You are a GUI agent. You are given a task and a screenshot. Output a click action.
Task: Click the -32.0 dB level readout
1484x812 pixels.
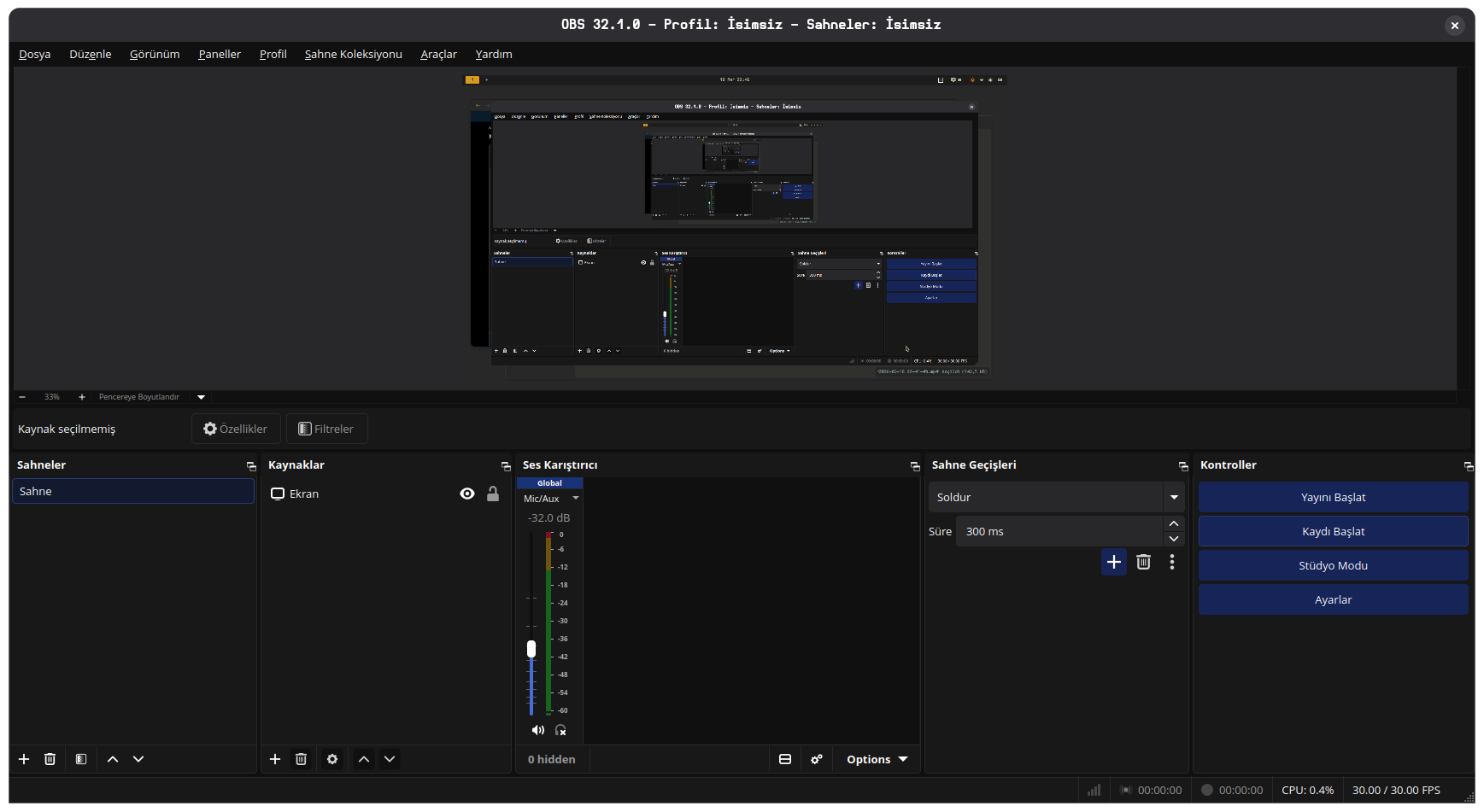548,517
